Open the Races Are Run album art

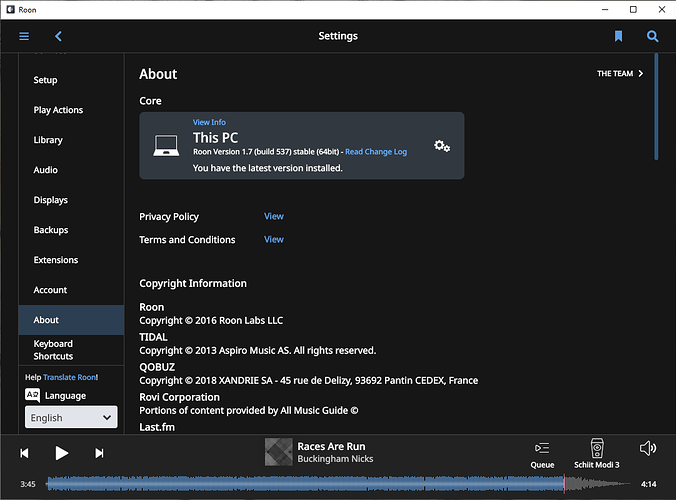click(x=279, y=452)
